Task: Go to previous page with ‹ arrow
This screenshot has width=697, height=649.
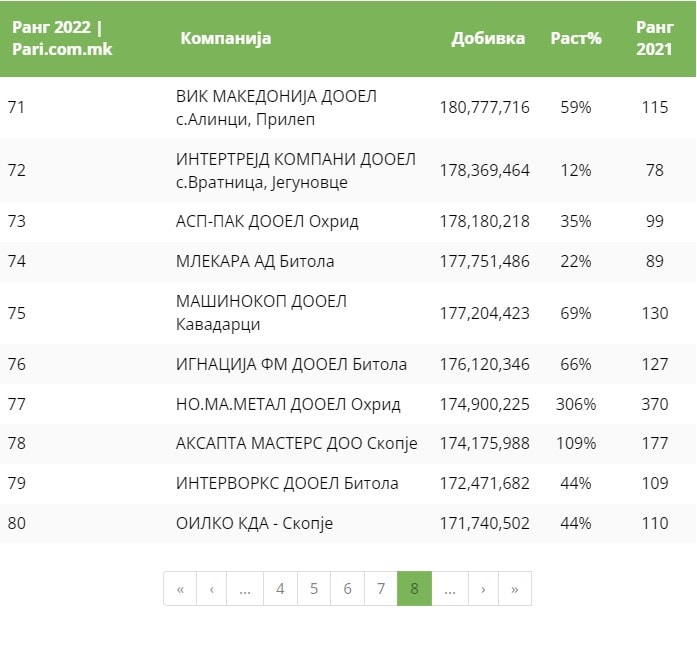Action: click(x=211, y=589)
